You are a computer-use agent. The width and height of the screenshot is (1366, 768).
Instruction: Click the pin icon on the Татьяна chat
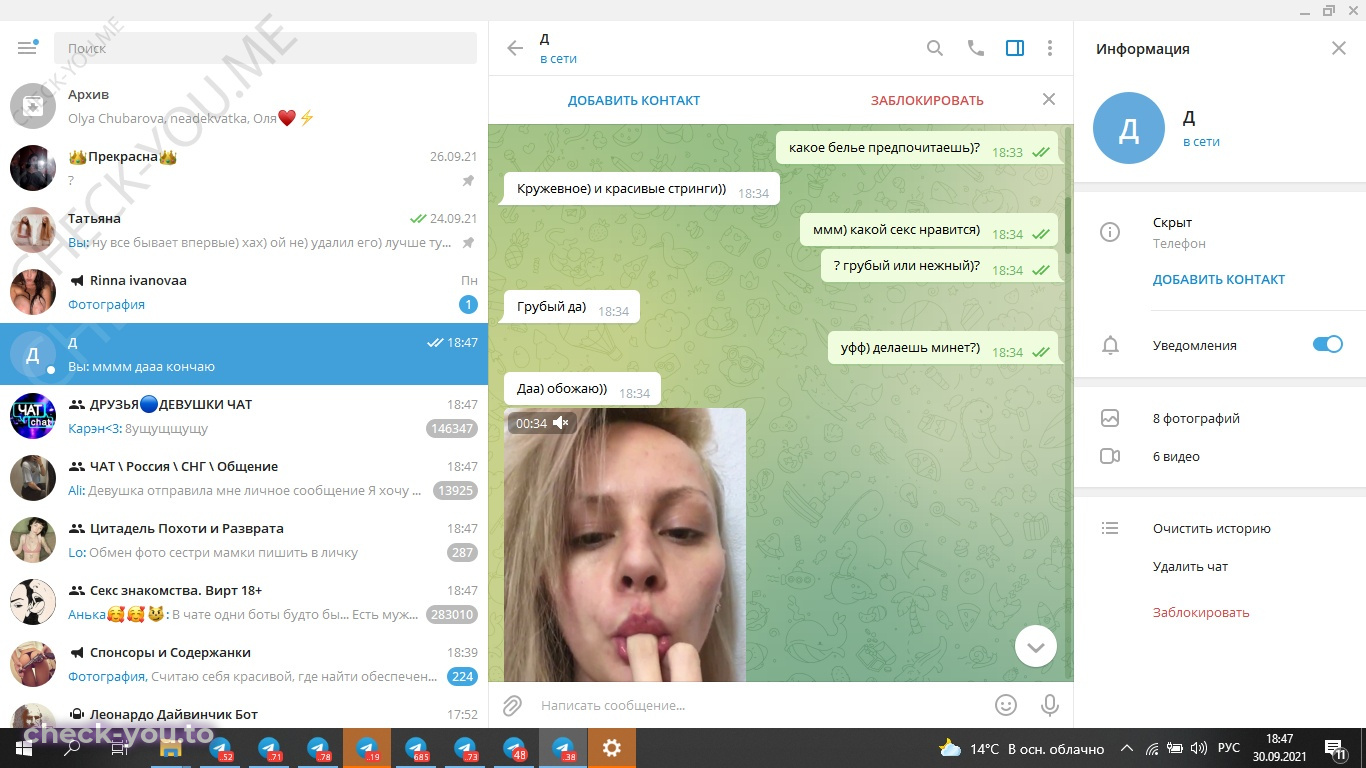(468, 243)
